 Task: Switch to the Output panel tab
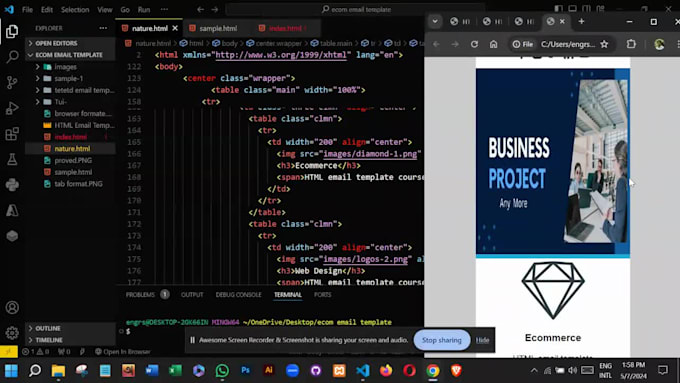[x=192, y=295]
